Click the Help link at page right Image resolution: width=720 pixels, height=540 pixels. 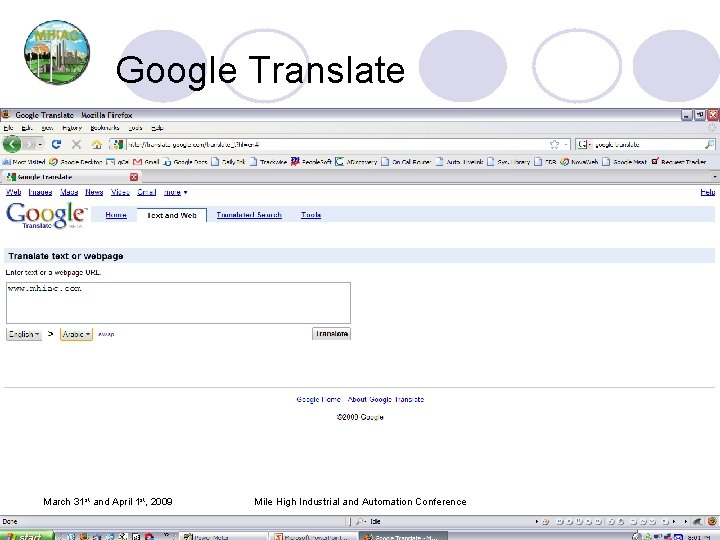click(x=708, y=192)
